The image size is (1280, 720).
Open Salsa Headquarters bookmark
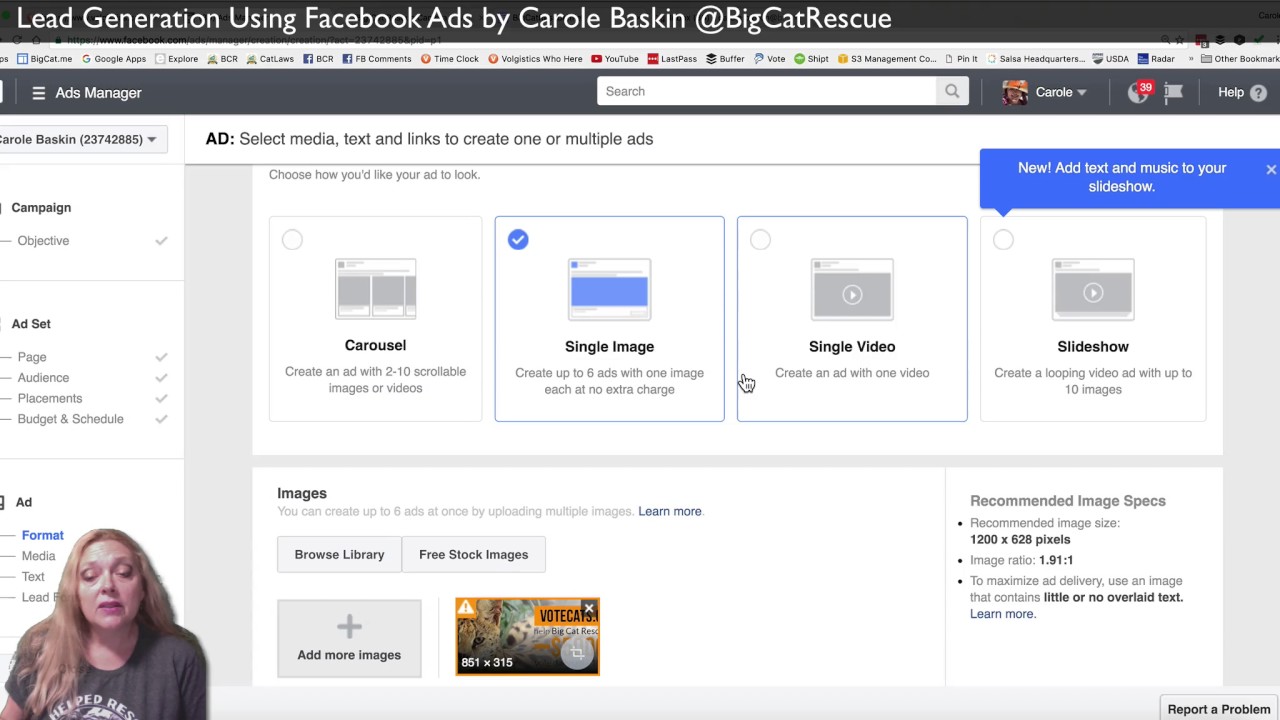tap(1036, 59)
